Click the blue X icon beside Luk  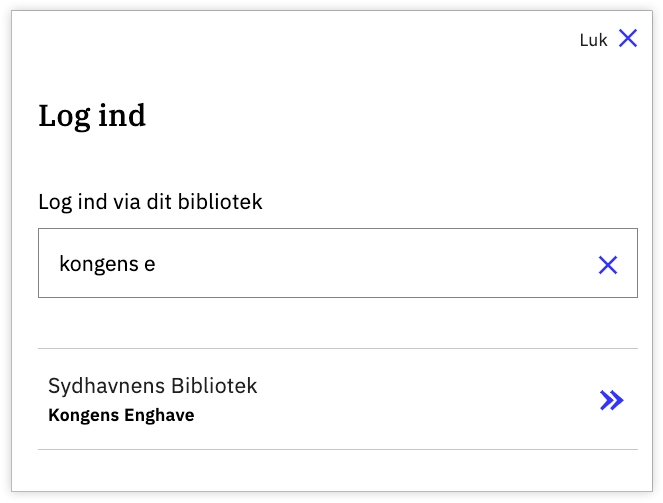(627, 39)
